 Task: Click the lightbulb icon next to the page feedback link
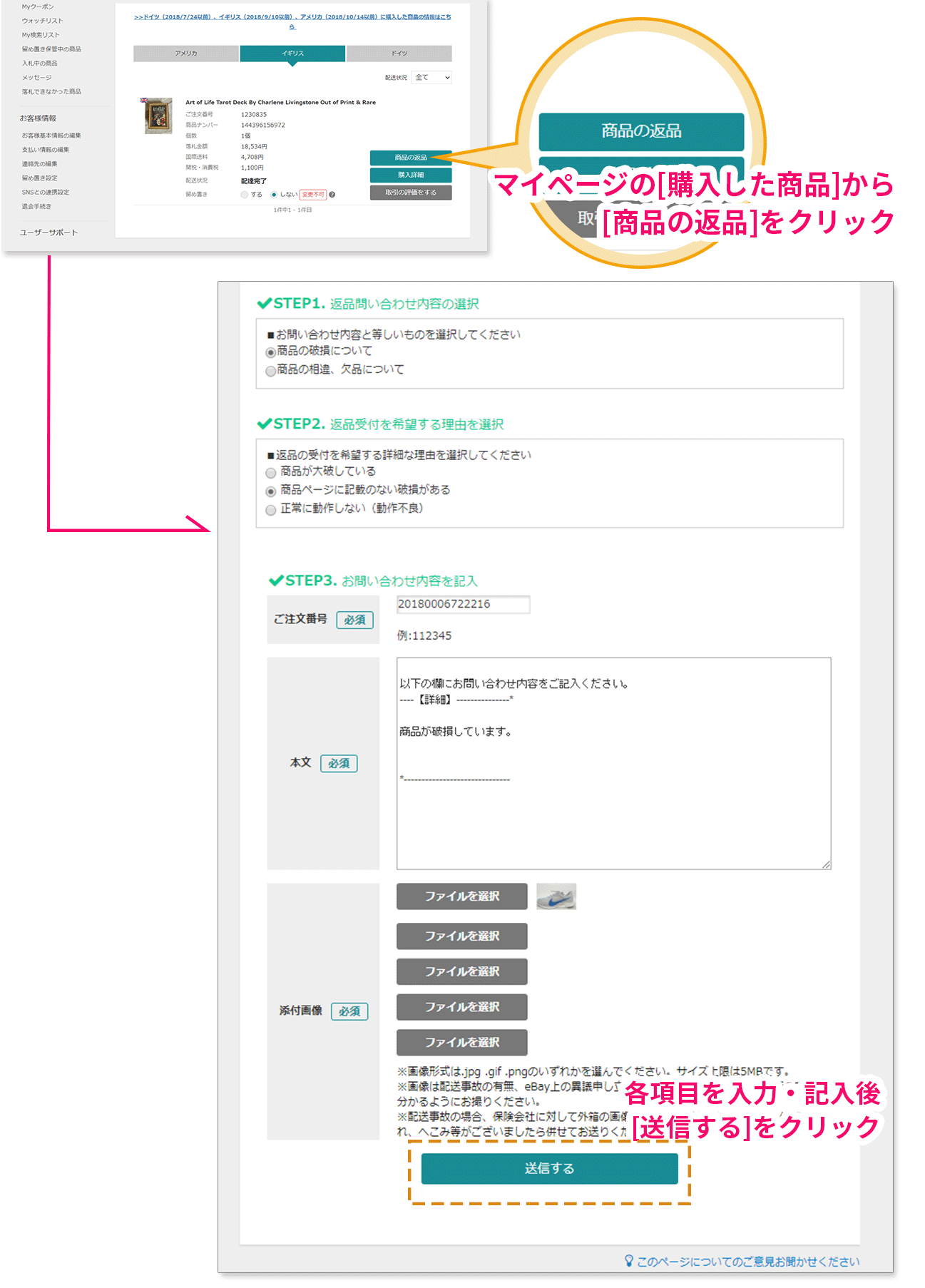coord(628,1261)
